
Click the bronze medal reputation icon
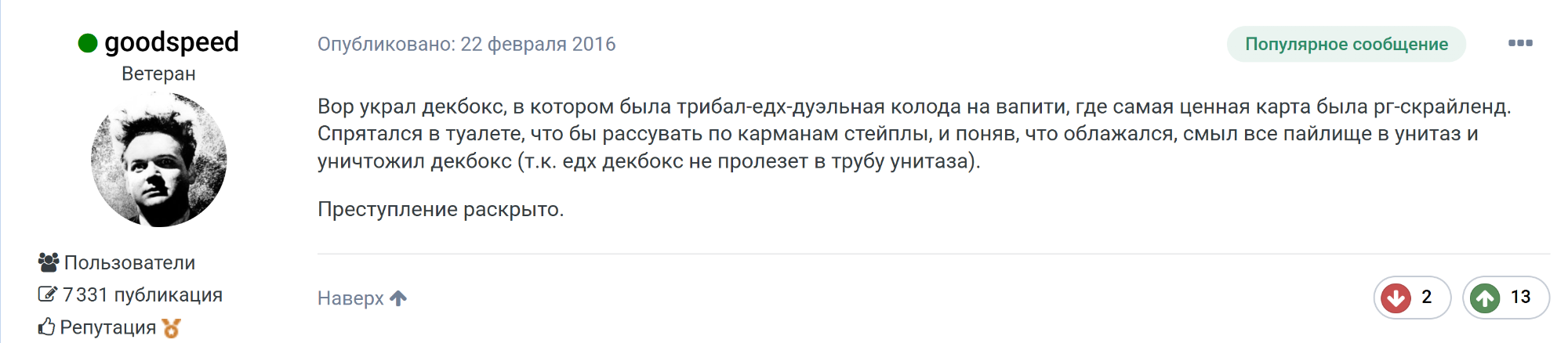(x=171, y=328)
